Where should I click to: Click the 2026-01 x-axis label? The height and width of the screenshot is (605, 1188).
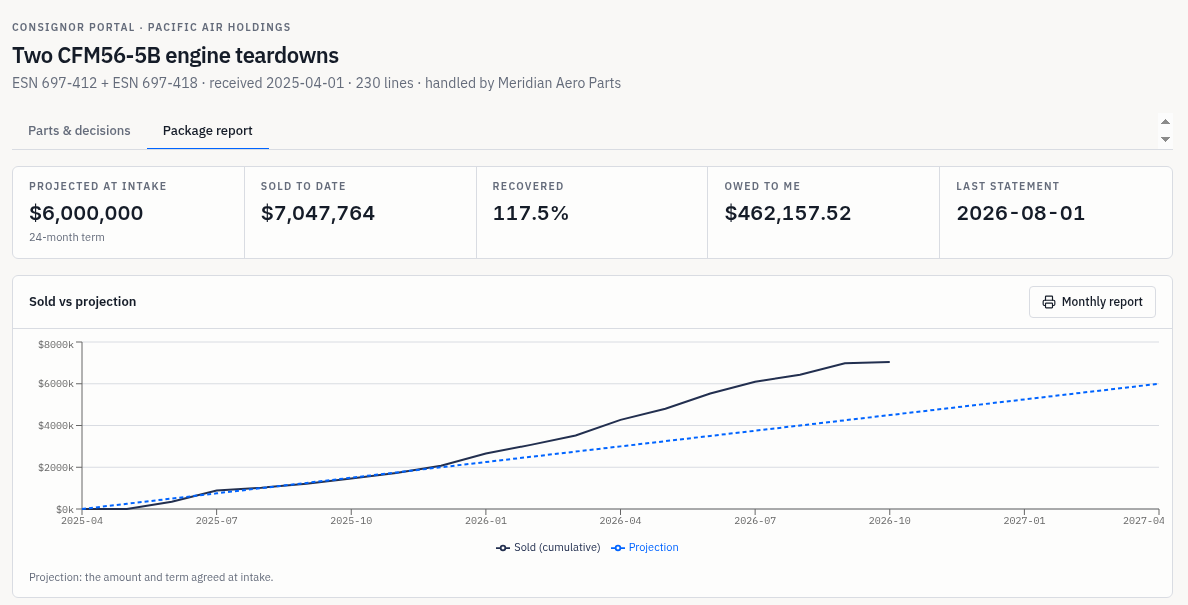[486, 521]
